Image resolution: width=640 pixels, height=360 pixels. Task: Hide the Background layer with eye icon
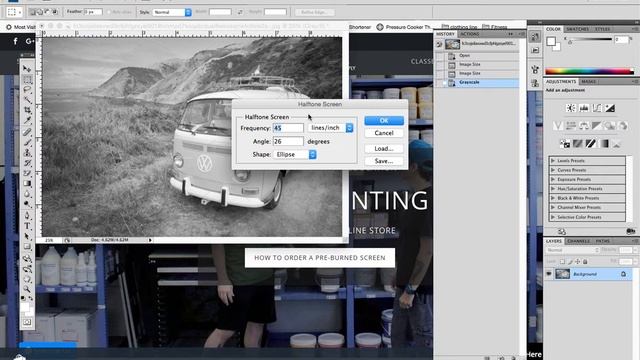pyautogui.click(x=549, y=274)
